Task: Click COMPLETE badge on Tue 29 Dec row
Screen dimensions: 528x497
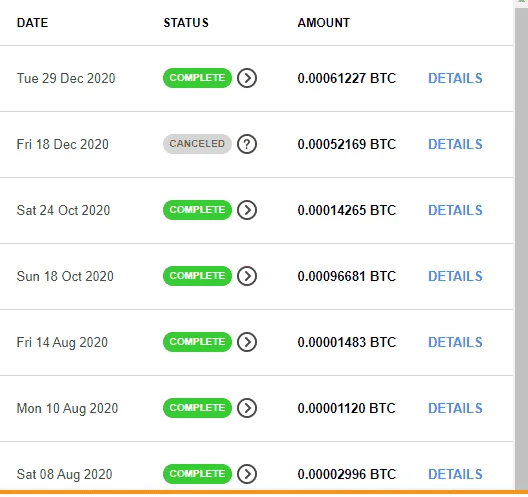Action: coord(197,78)
